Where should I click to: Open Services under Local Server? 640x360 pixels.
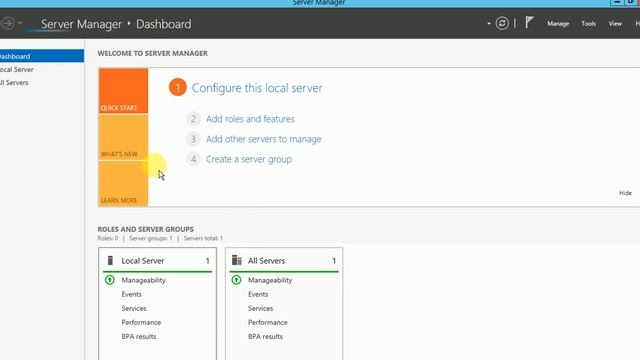134,308
